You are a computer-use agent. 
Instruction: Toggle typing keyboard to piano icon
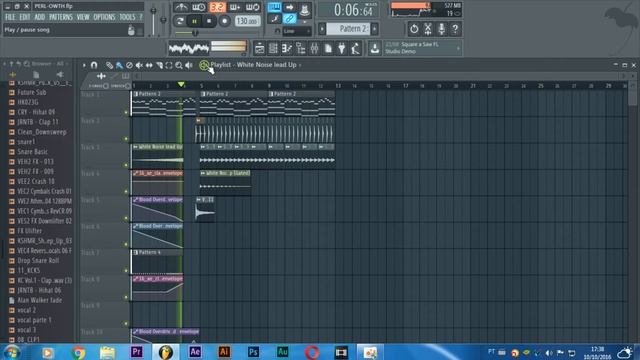(274, 7)
